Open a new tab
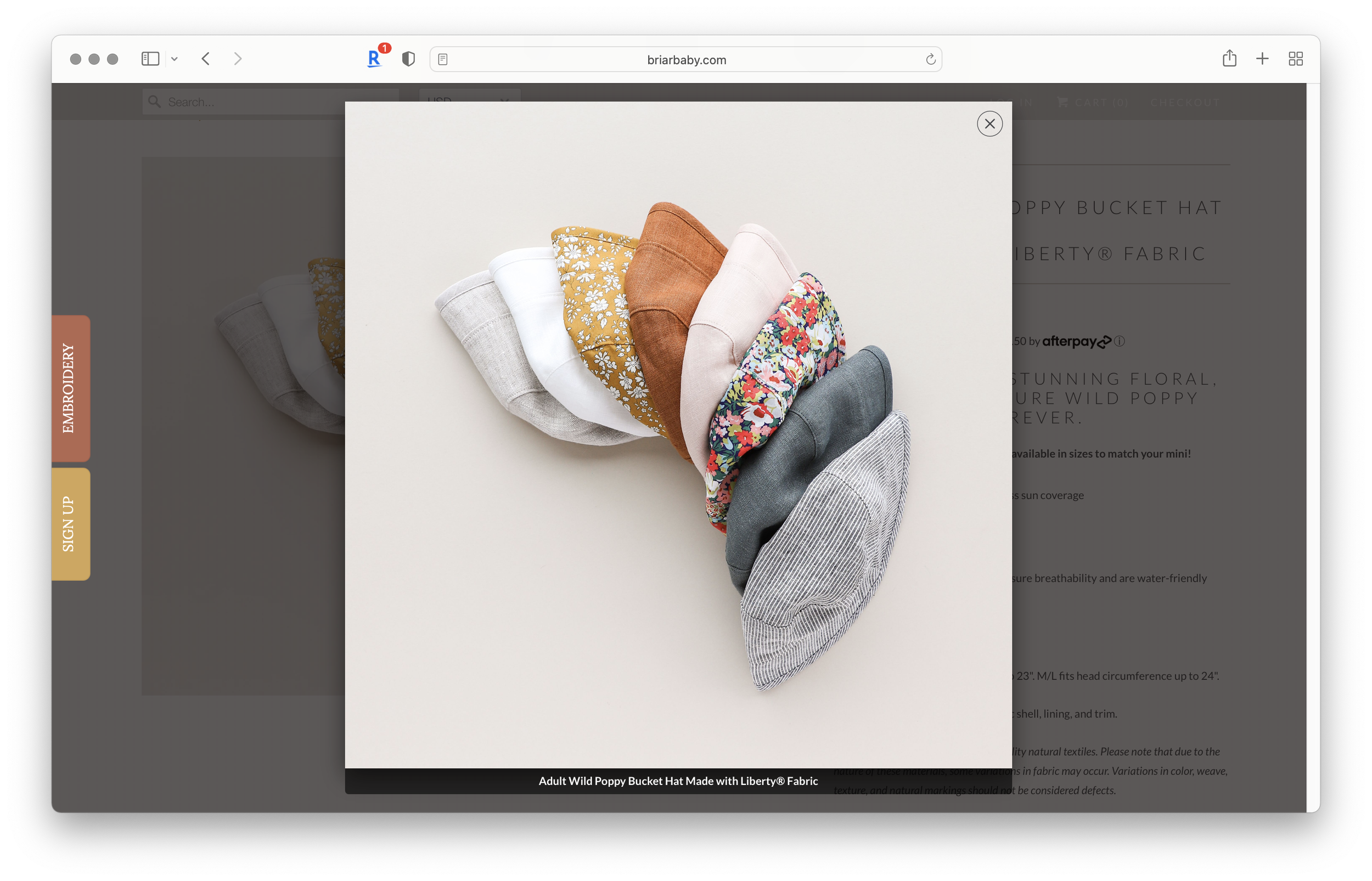The height and width of the screenshot is (881, 1372). pos(1262,58)
